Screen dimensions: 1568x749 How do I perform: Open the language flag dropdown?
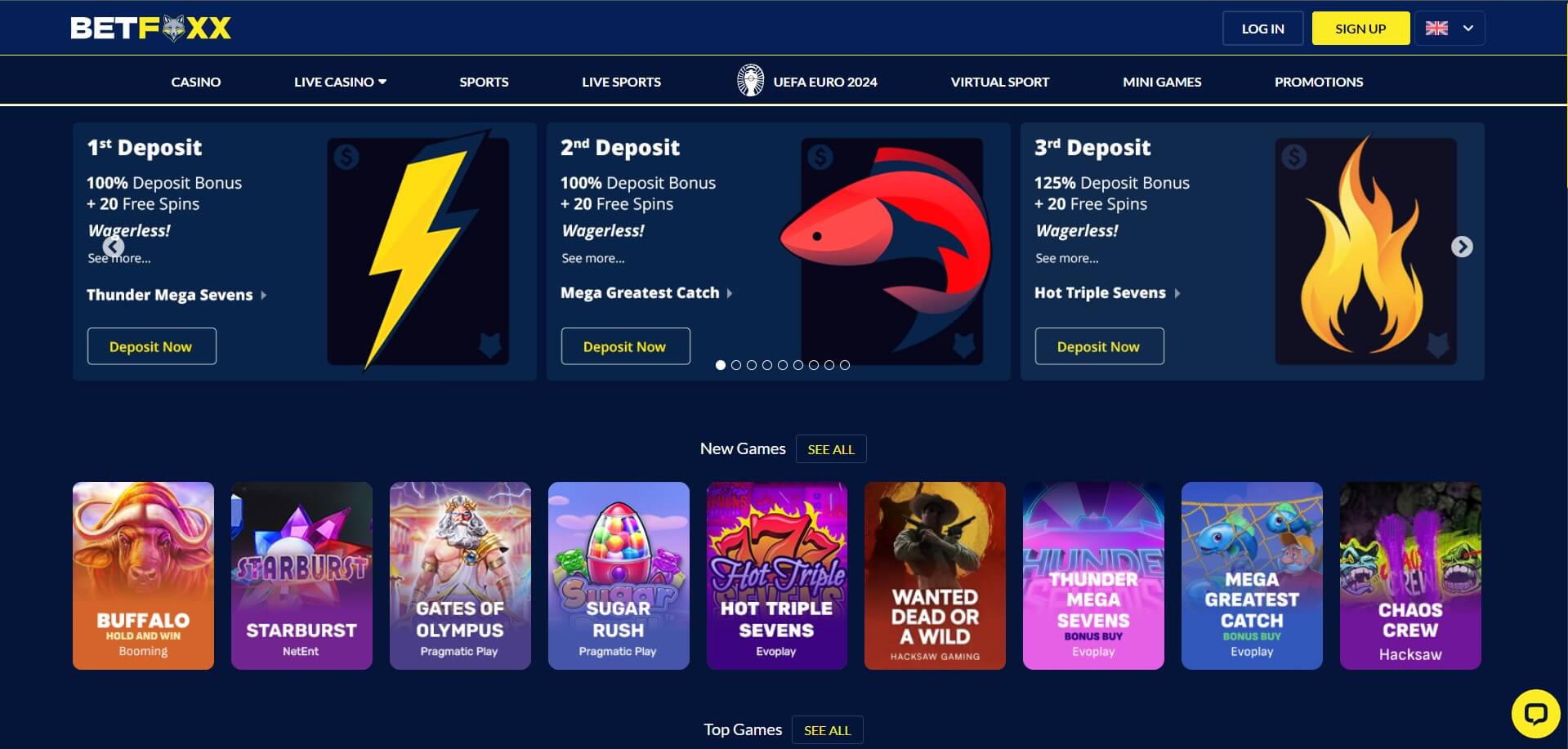[x=1450, y=29]
